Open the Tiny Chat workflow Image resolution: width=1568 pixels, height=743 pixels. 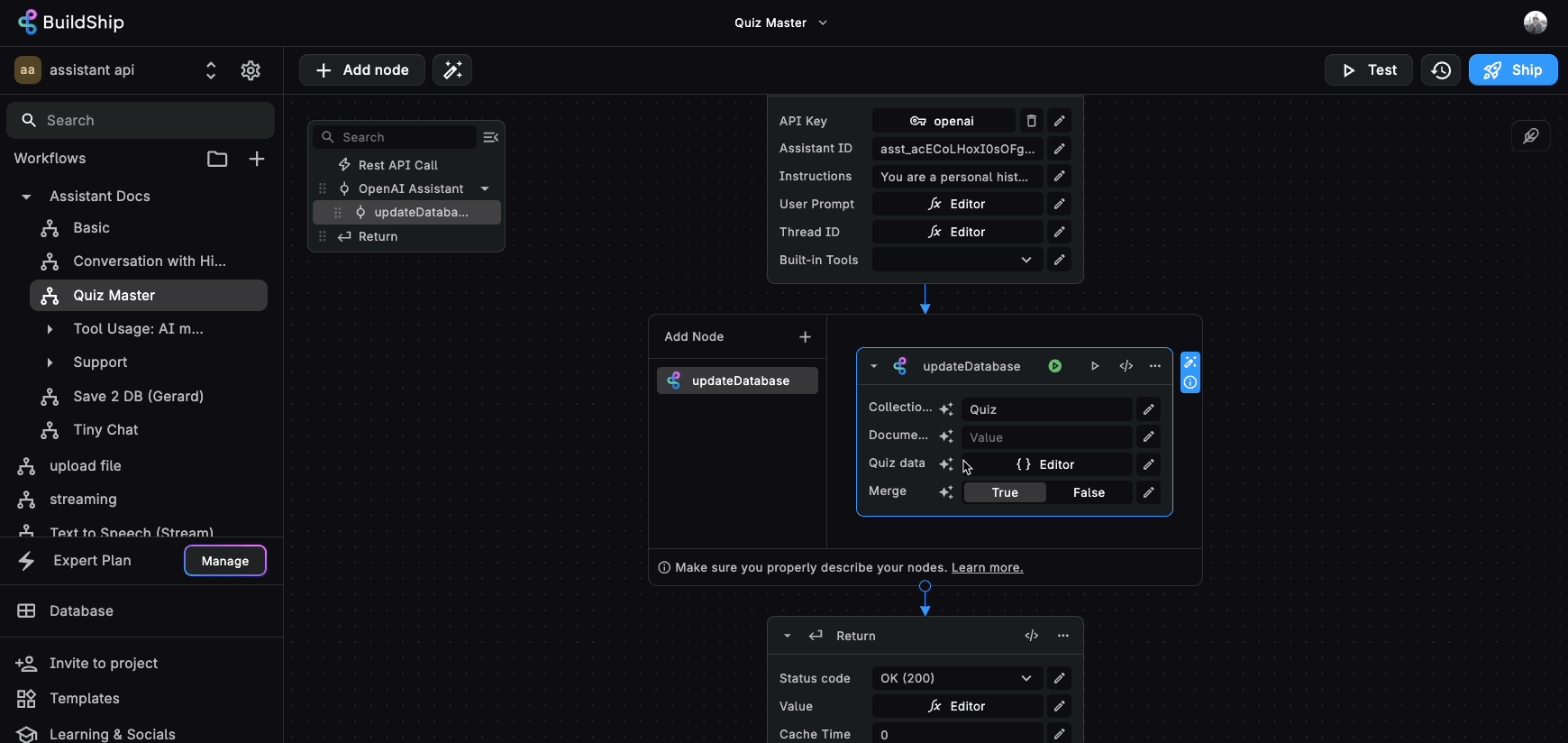click(x=105, y=430)
